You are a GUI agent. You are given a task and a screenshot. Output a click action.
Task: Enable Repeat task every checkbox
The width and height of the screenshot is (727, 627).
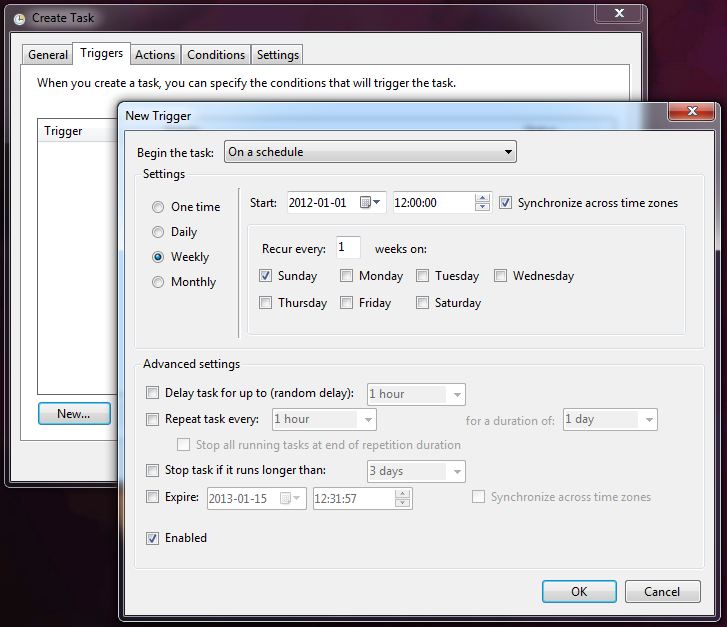tap(152, 419)
